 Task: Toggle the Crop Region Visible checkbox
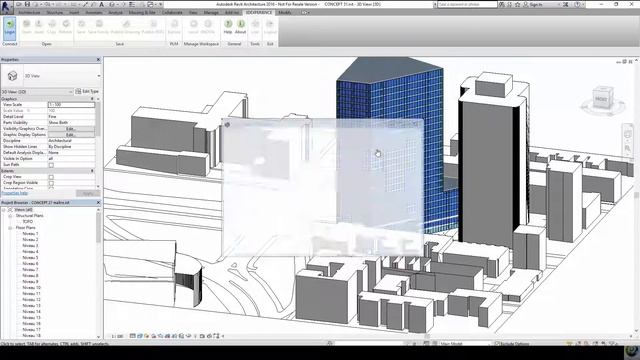tap(51, 183)
